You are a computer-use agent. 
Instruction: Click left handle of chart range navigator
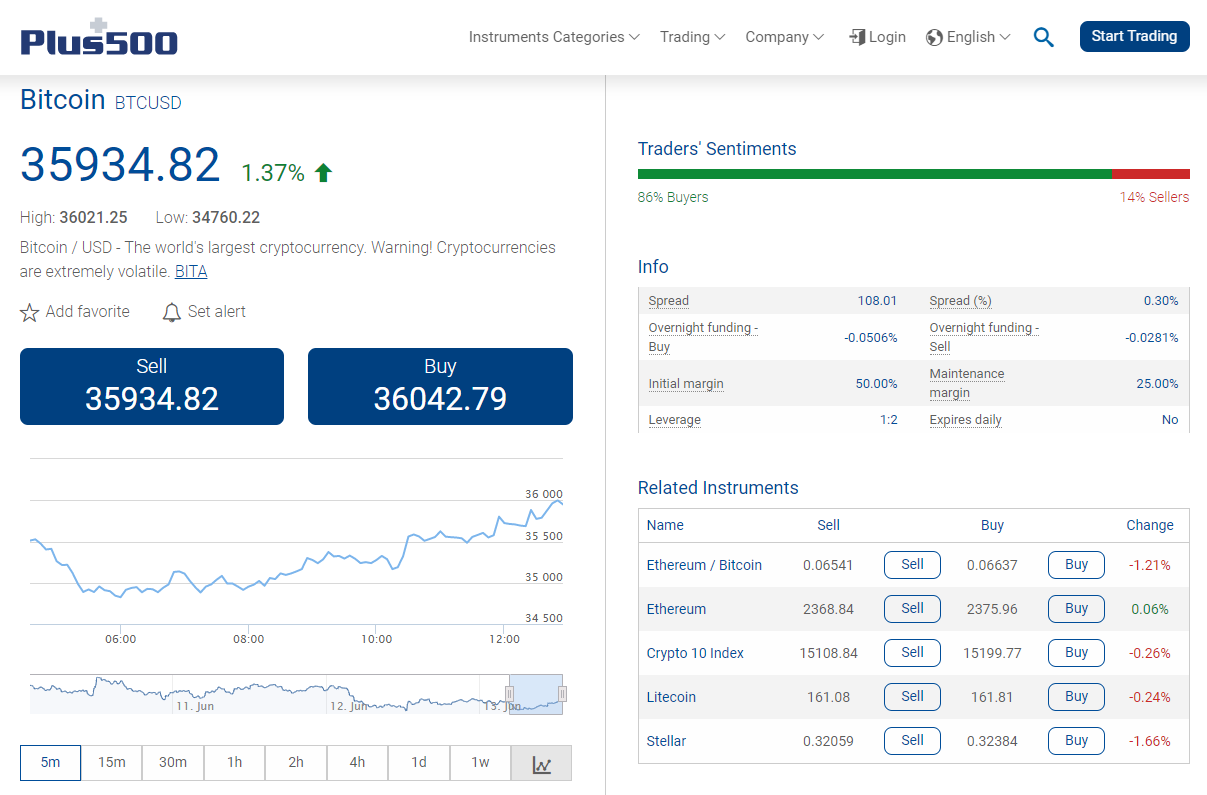coord(510,693)
